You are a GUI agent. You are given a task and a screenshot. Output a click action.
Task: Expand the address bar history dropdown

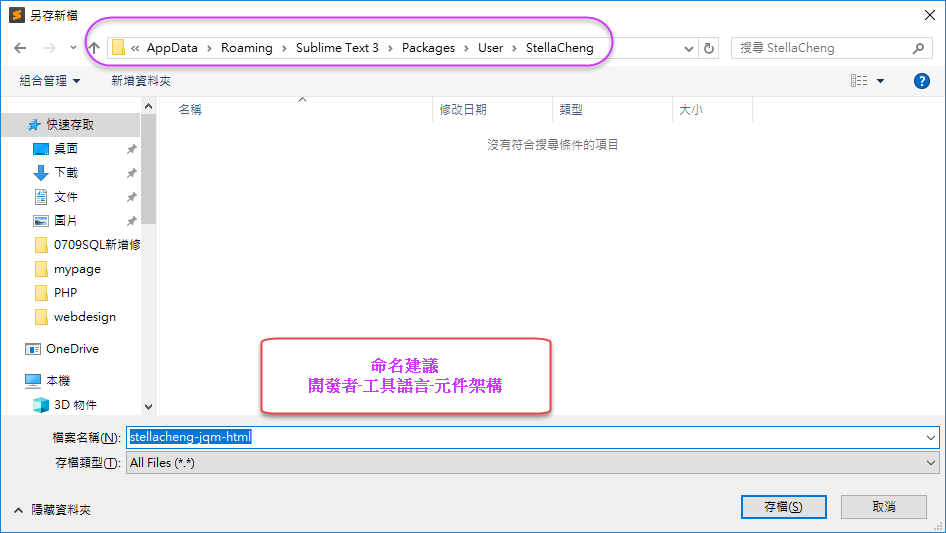[x=689, y=48]
